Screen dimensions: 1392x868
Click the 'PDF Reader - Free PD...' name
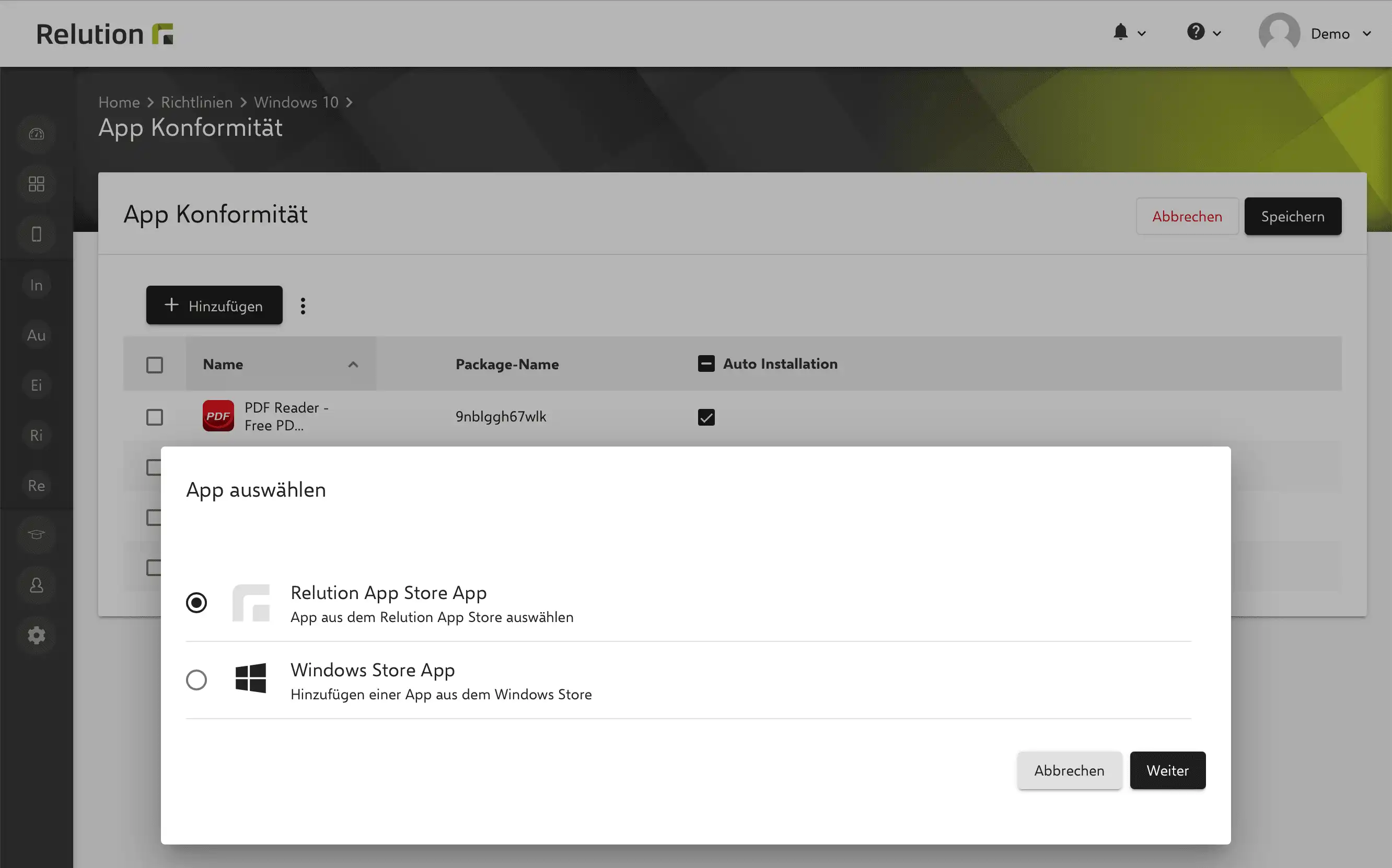point(286,416)
